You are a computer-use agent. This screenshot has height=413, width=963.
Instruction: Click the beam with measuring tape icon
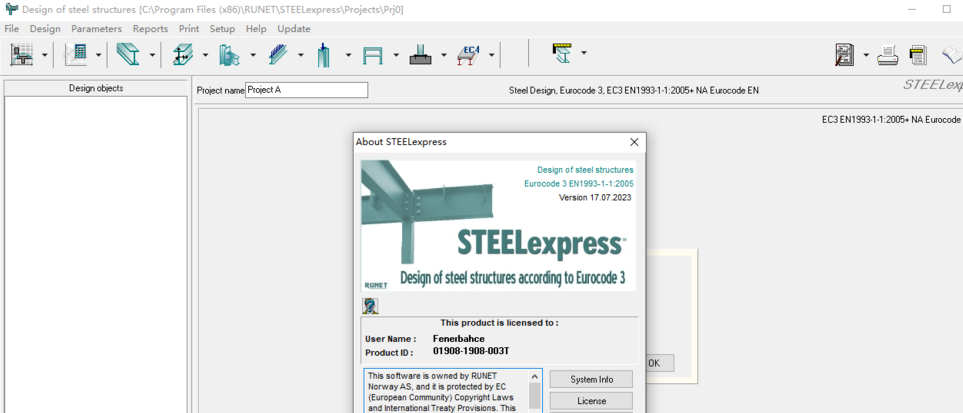561,53
